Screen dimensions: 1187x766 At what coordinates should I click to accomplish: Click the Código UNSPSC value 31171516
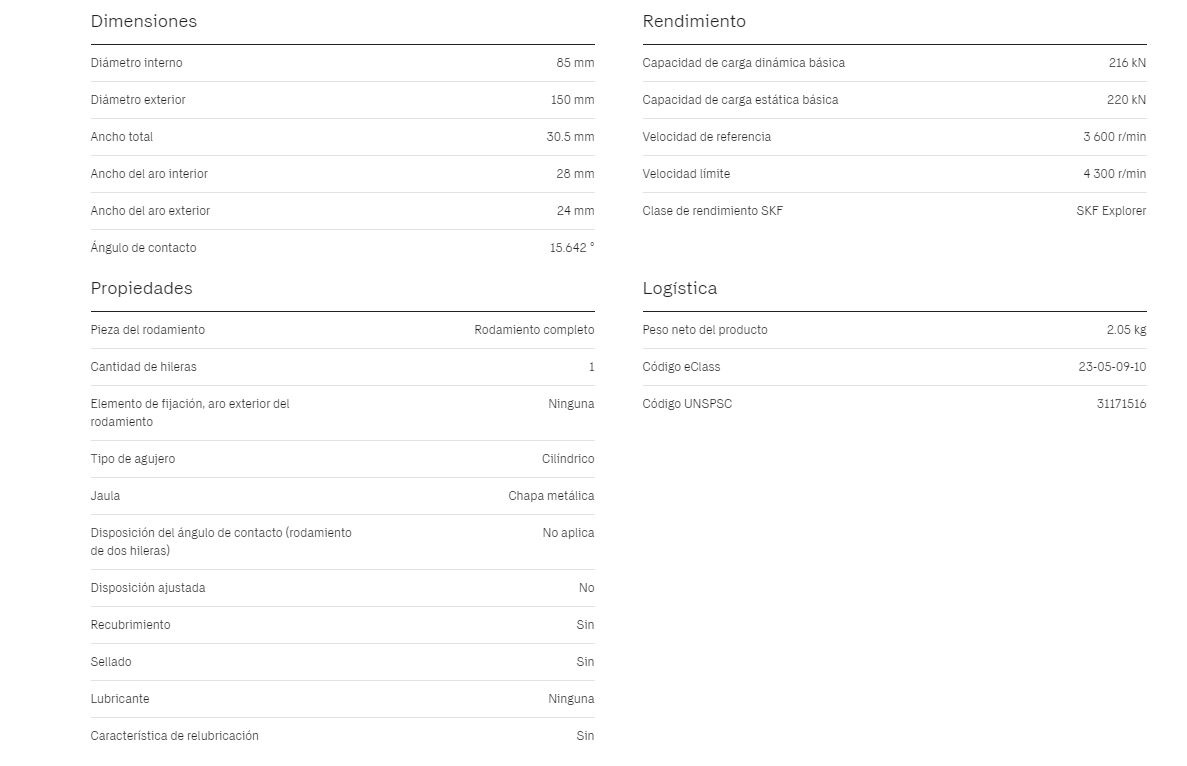coord(1121,404)
